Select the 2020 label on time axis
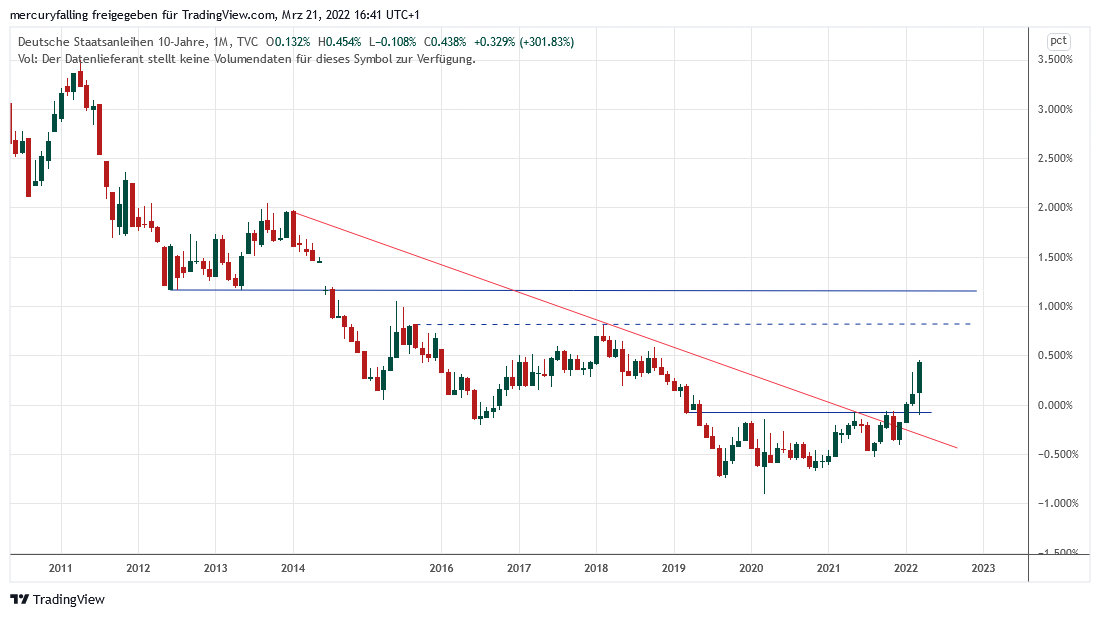 tap(750, 568)
